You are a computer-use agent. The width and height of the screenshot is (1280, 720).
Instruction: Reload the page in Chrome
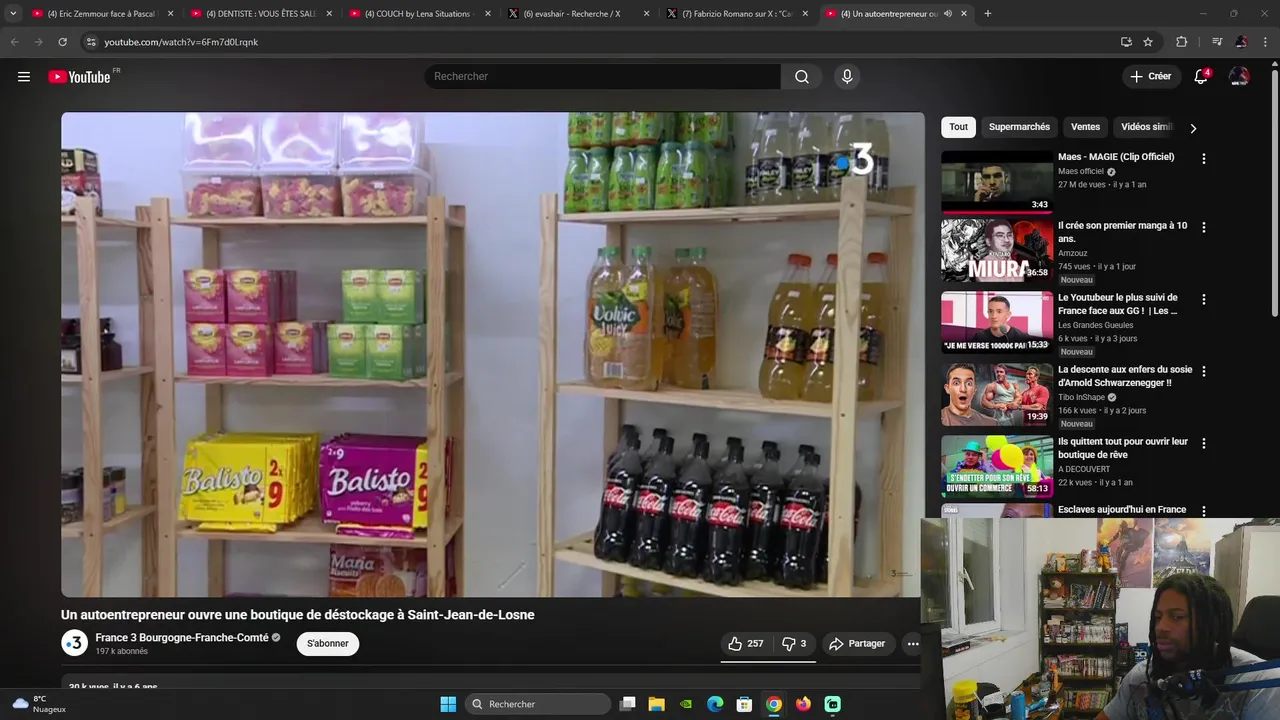pos(62,42)
